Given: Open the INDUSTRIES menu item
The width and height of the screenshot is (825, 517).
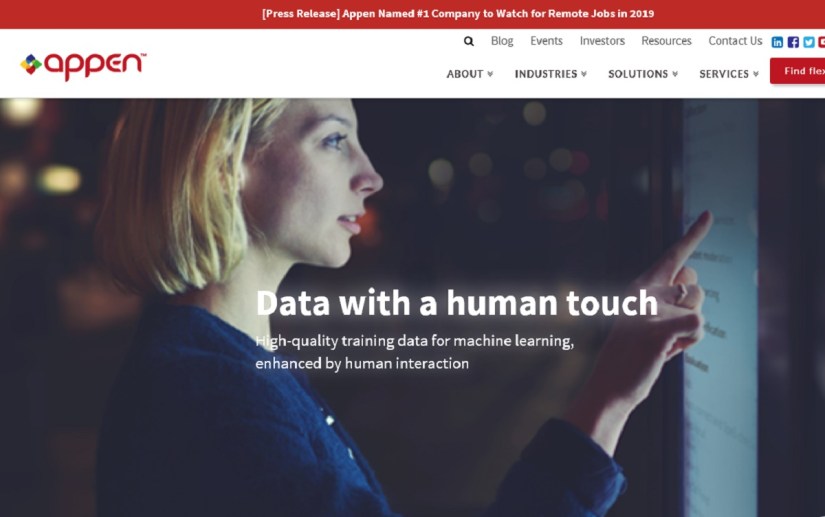Looking at the screenshot, I should coord(546,74).
